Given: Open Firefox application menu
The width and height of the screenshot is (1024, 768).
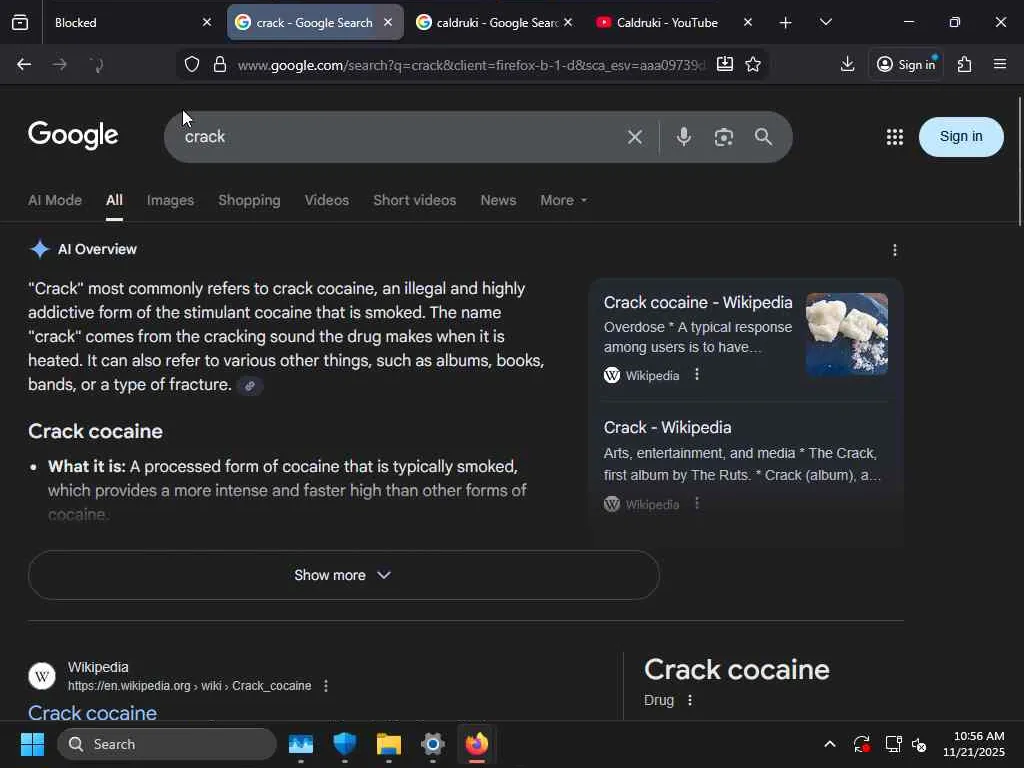Looking at the screenshot, I should pos(1000,64).
